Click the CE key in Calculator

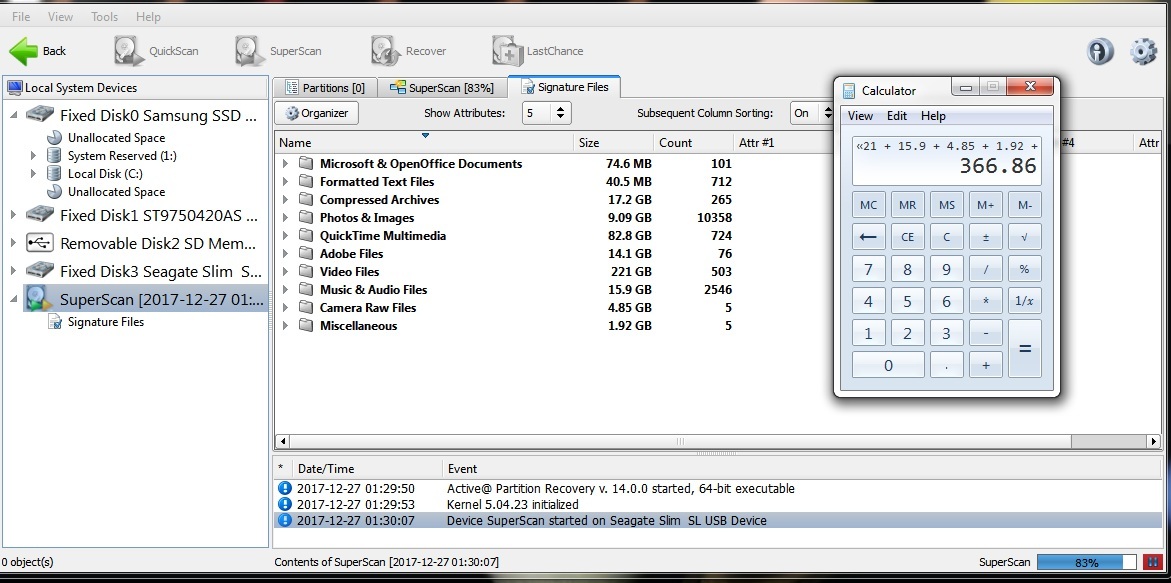(907, 237)
